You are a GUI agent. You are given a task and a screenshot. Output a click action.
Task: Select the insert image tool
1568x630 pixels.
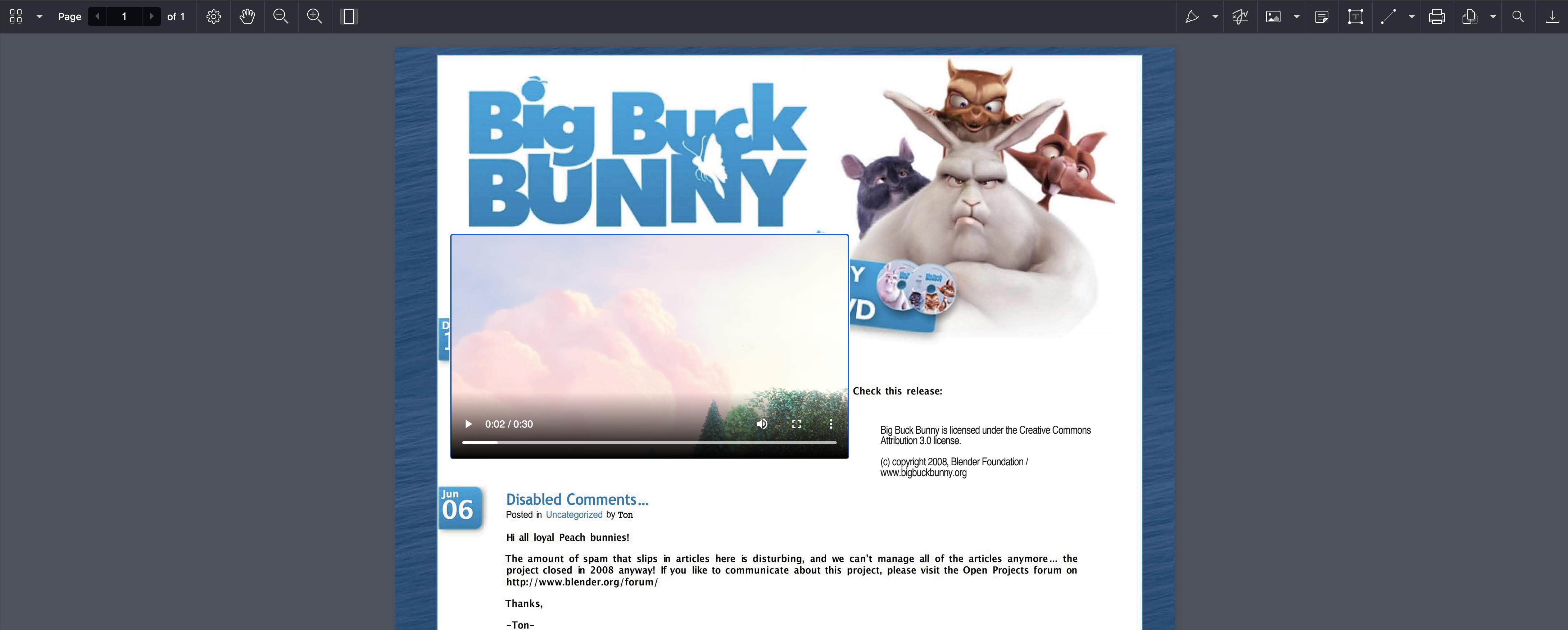point(1273,17)
